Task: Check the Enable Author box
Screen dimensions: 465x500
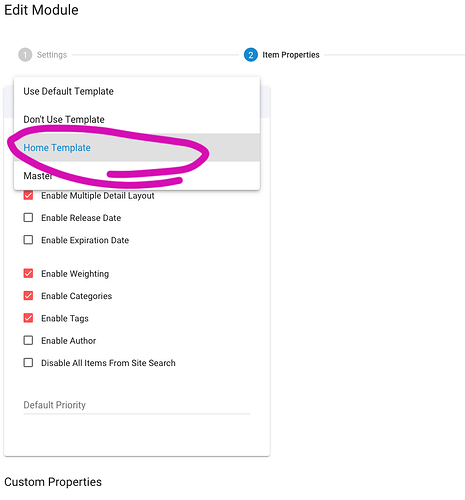Action: [28, 340]
